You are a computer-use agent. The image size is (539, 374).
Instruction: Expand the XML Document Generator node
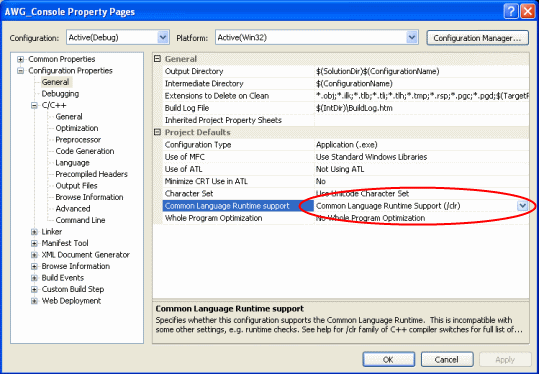34,255
